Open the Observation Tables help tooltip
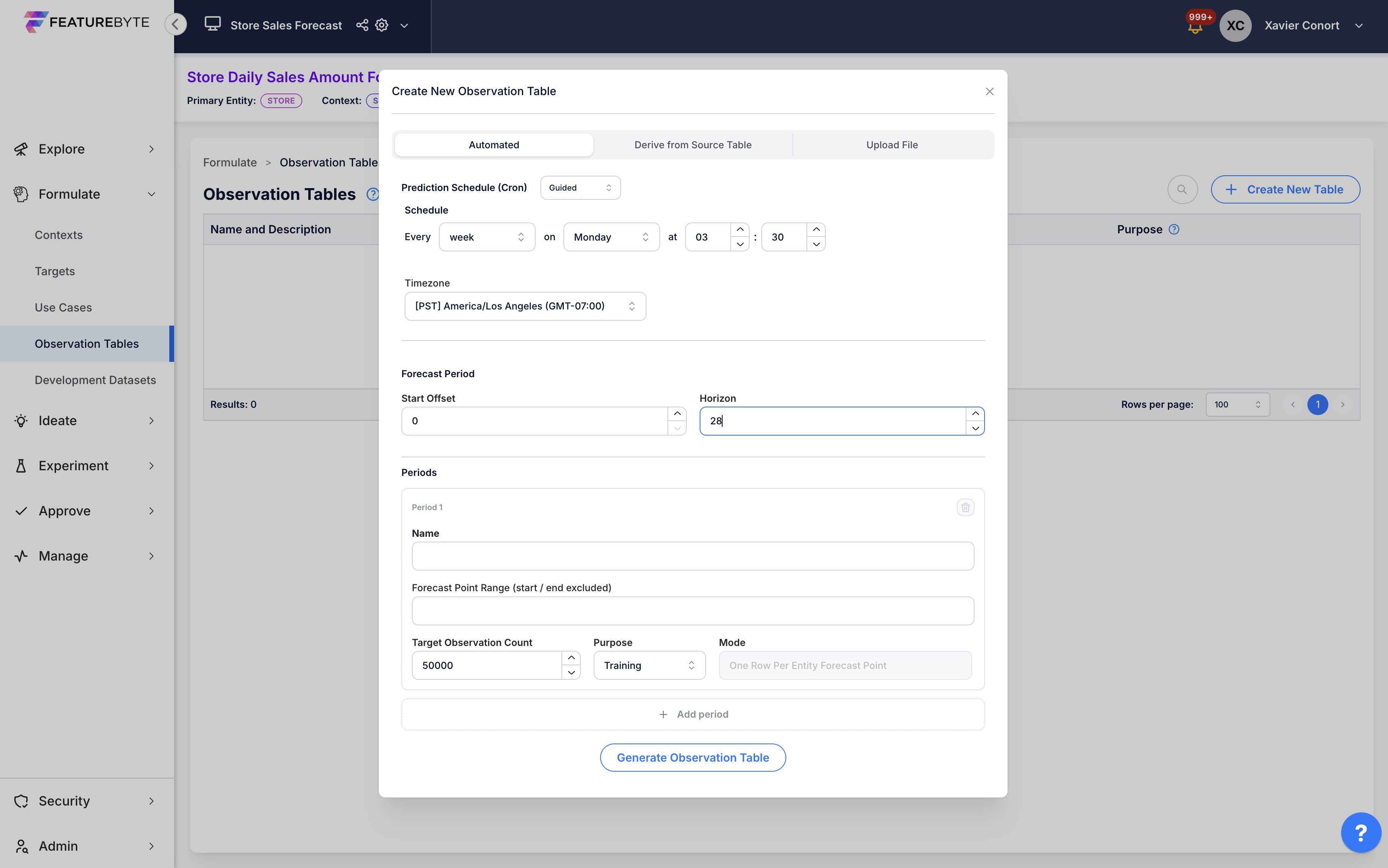The height and width of the screenshot is (868, 1388). [372, 194]
